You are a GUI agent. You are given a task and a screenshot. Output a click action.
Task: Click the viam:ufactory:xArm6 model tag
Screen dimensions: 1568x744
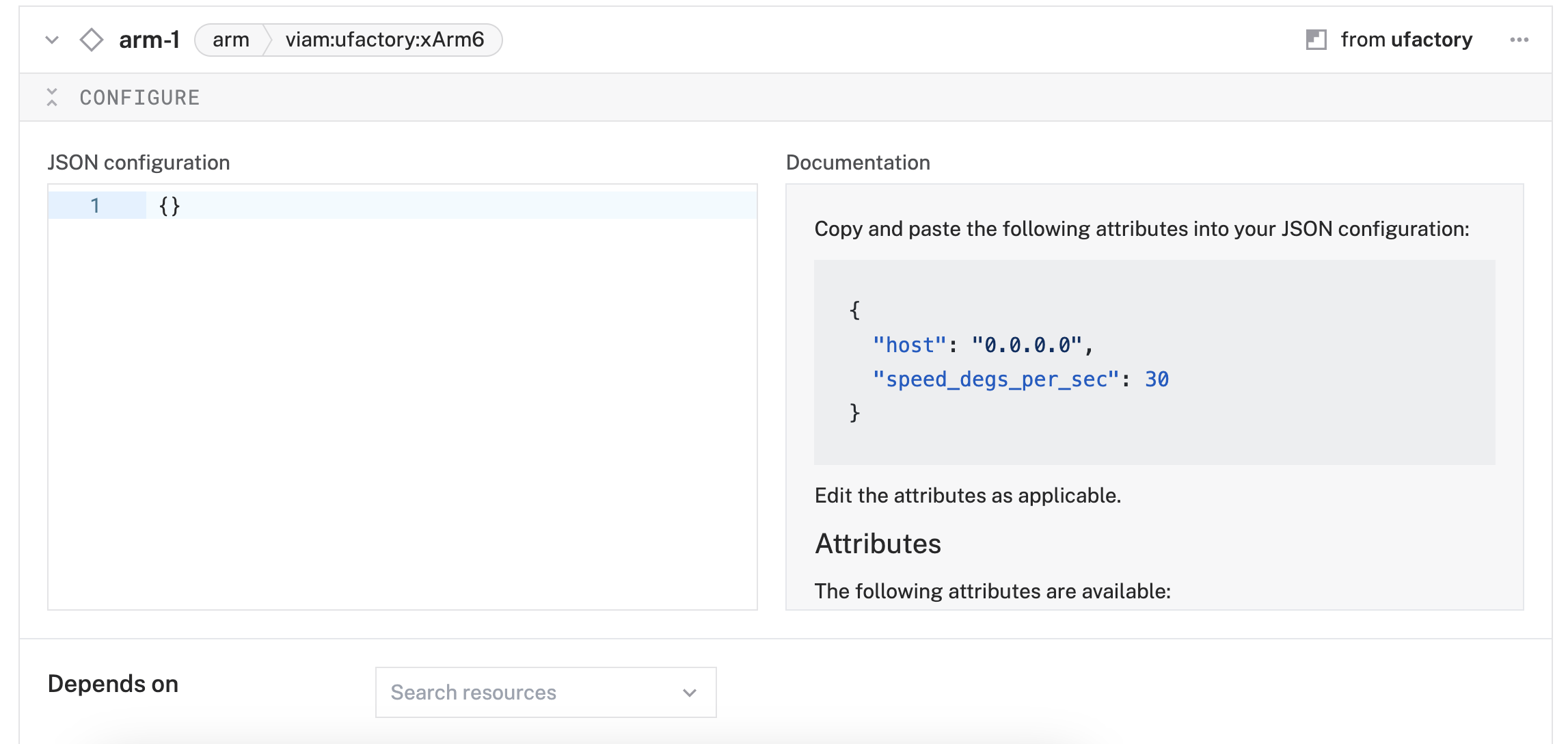(385, 40)
